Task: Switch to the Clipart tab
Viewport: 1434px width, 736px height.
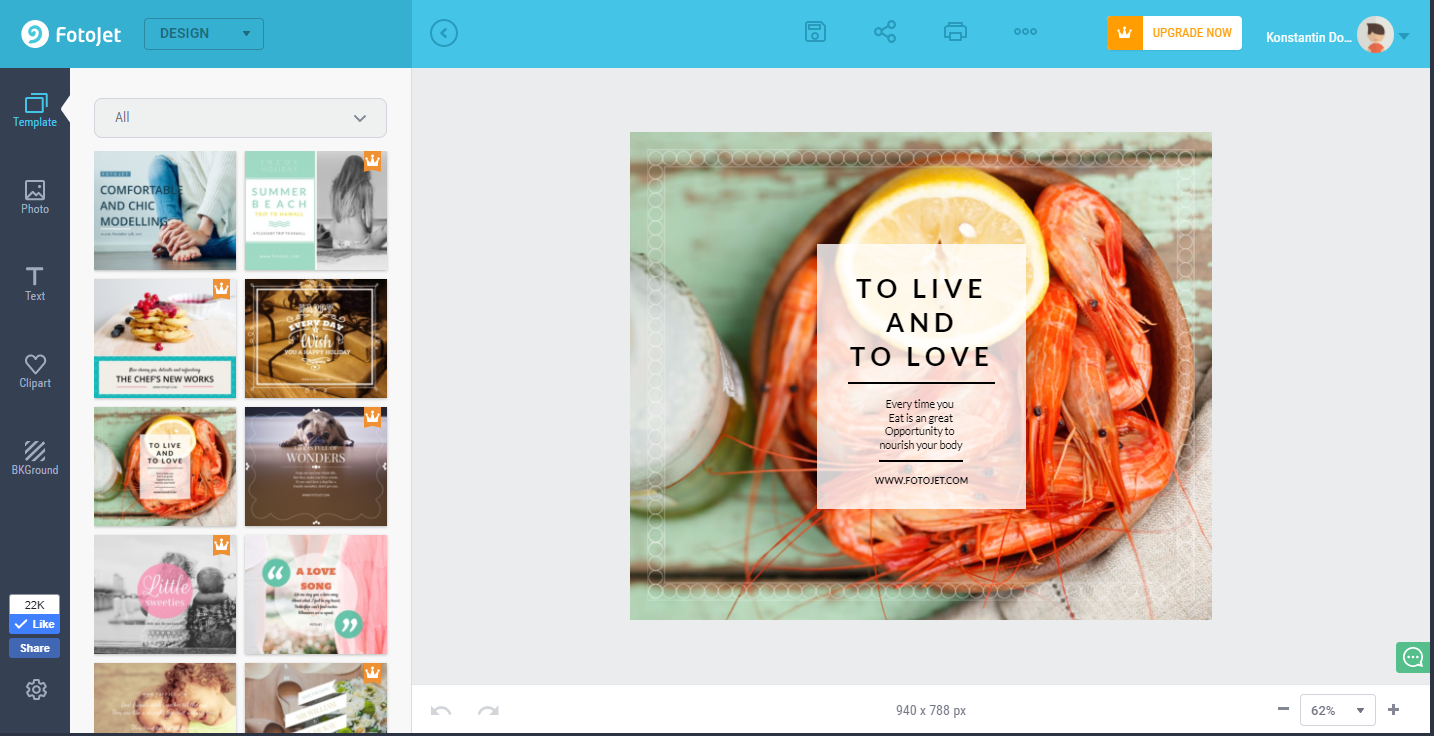Action: pyautogui.click(x=35, y=371)
